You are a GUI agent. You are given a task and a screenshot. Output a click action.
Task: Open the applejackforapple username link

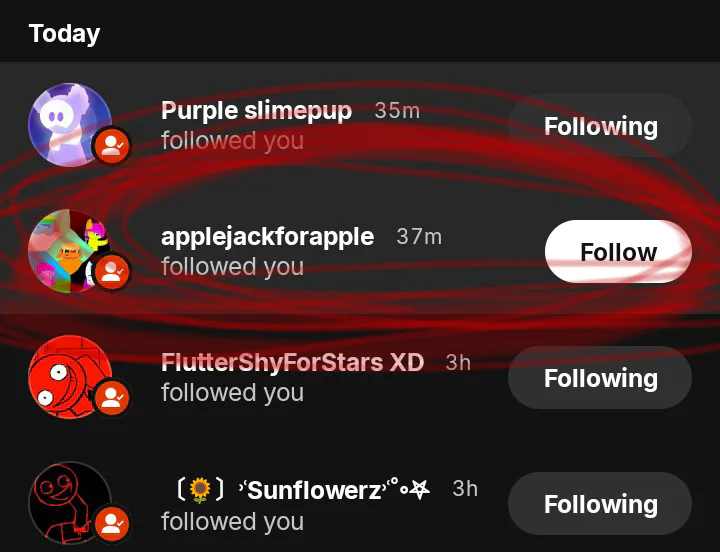267,237
